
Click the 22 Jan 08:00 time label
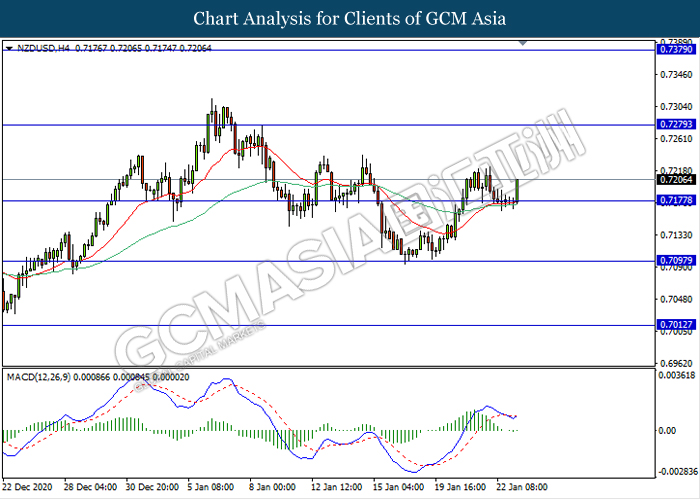pyautogui.click(x=521, y=487)
